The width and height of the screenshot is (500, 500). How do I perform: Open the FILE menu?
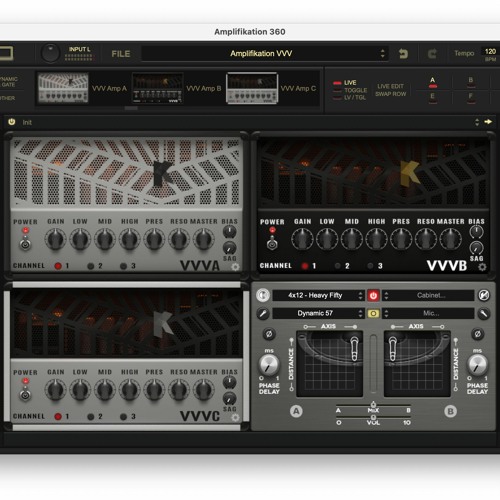pyautogui.click(x=121, y=54)
